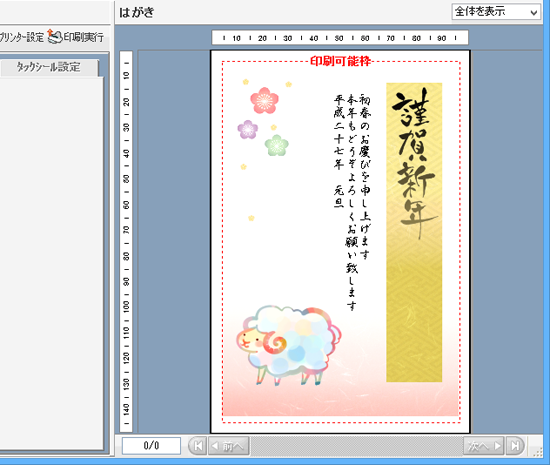Select the green plum blossom graphic

[x=276, y=145]
